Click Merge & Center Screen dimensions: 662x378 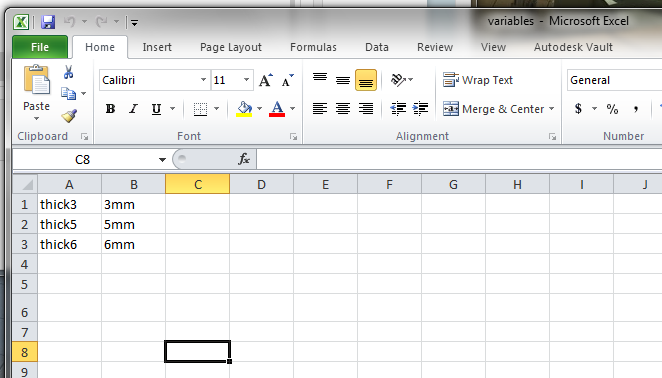[x=493, y=109]
